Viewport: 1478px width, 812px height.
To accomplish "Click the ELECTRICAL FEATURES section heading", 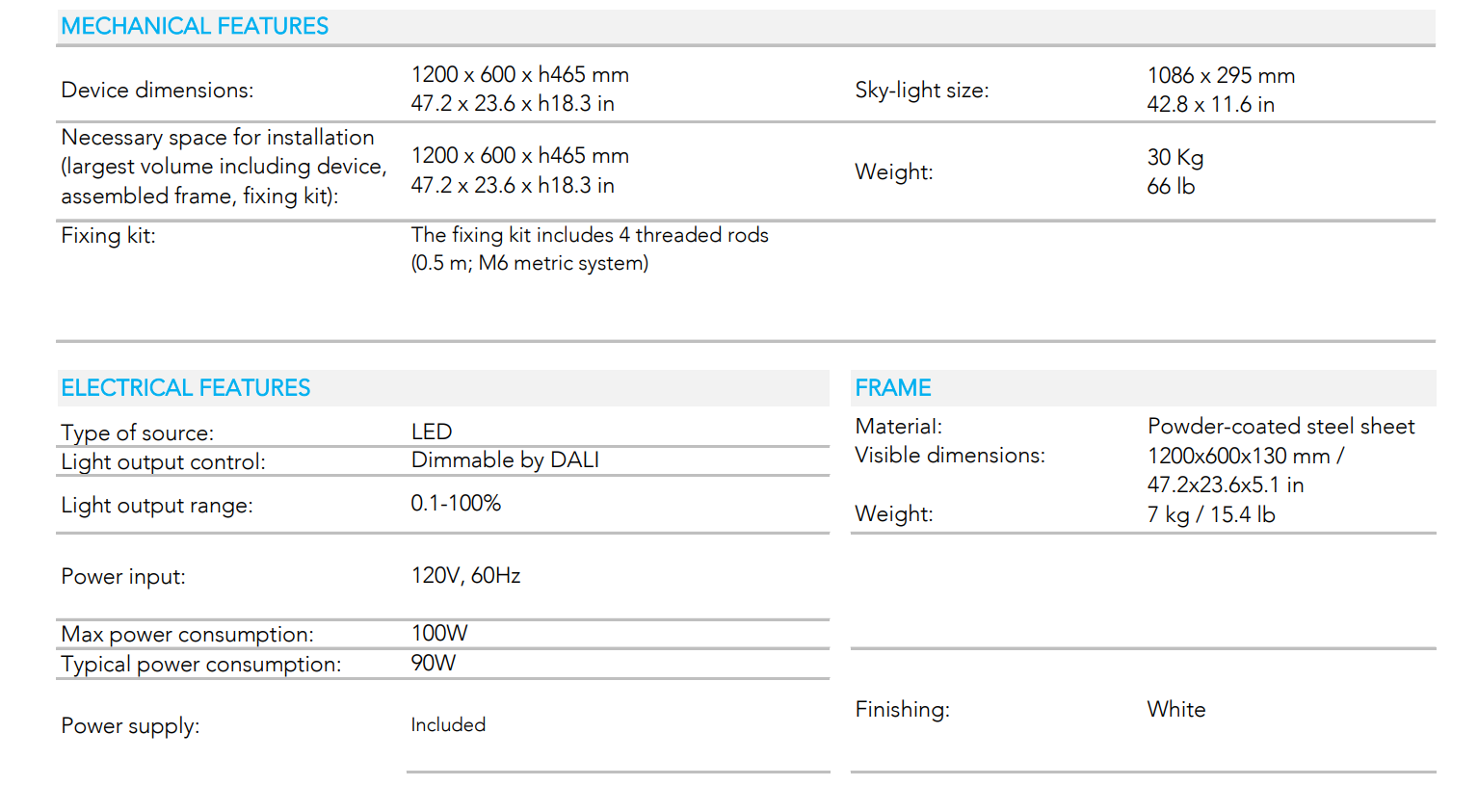I will (x=185, y=387).
